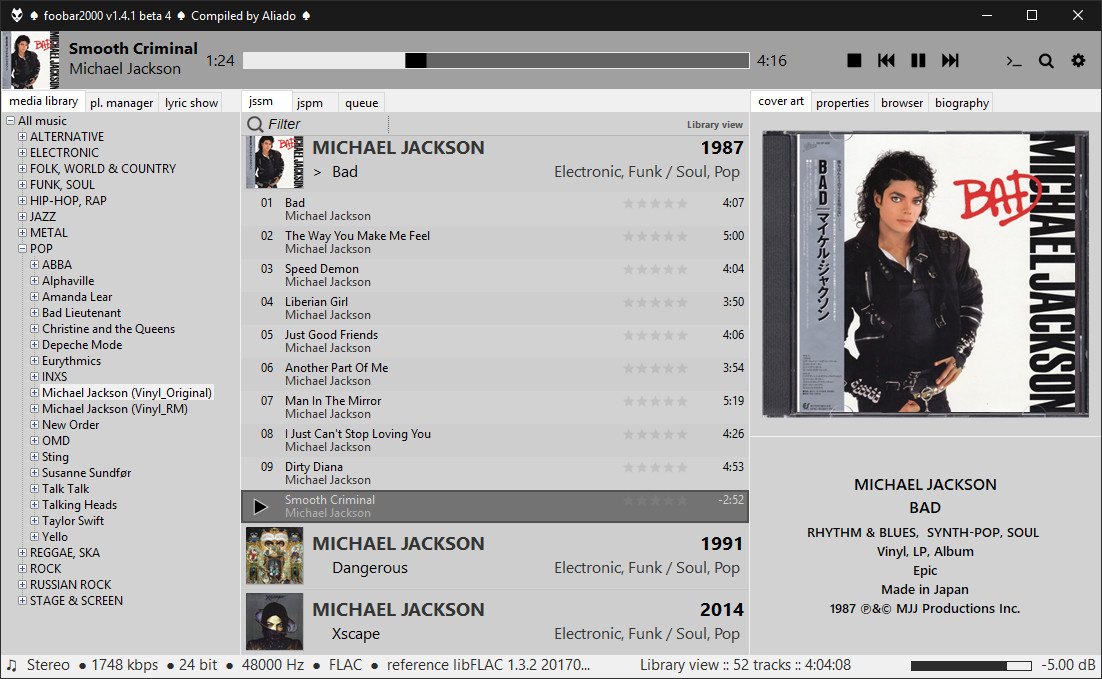Expand the JAZZ genre node
1102x679 pixels.
[22, 217]
